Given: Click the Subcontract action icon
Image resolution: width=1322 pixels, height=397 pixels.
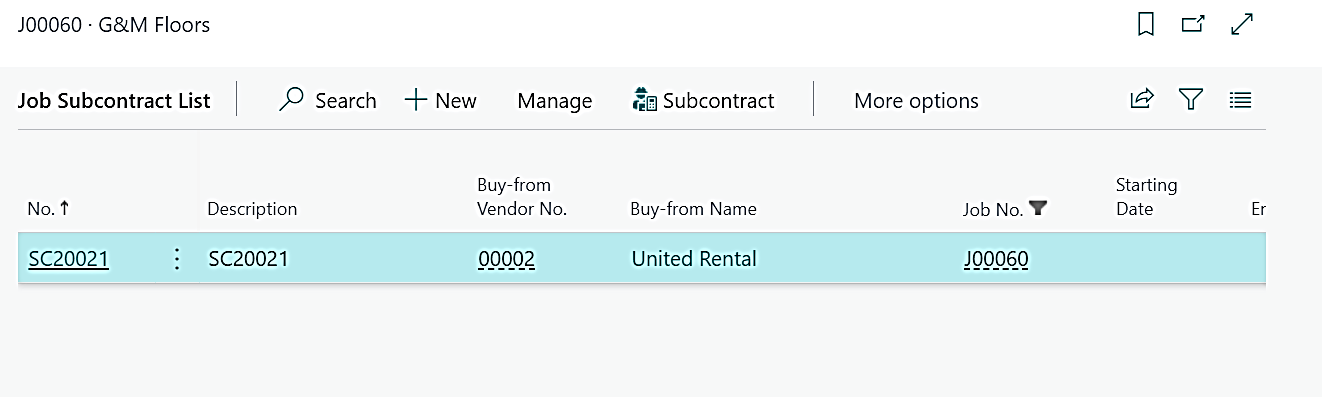Looking at the screenshot, I should click(645, 100).
